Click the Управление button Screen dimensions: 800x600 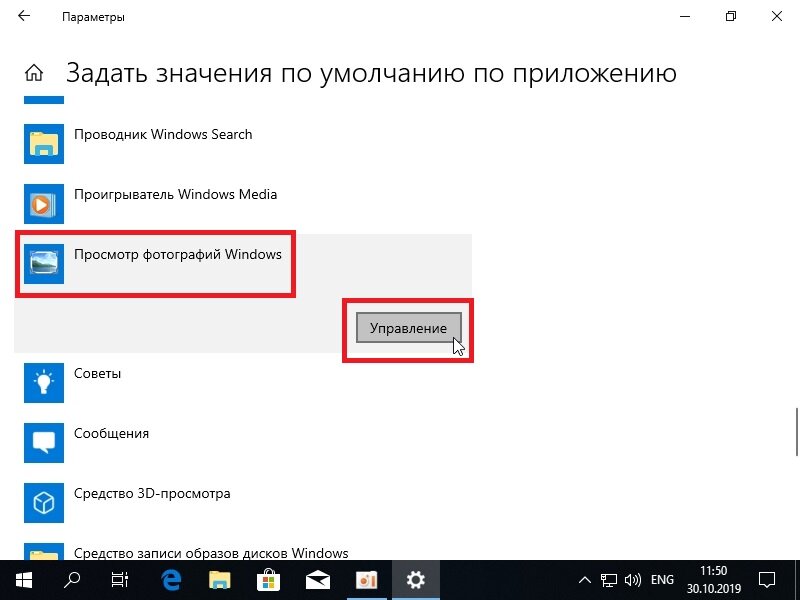pos(409,328)
